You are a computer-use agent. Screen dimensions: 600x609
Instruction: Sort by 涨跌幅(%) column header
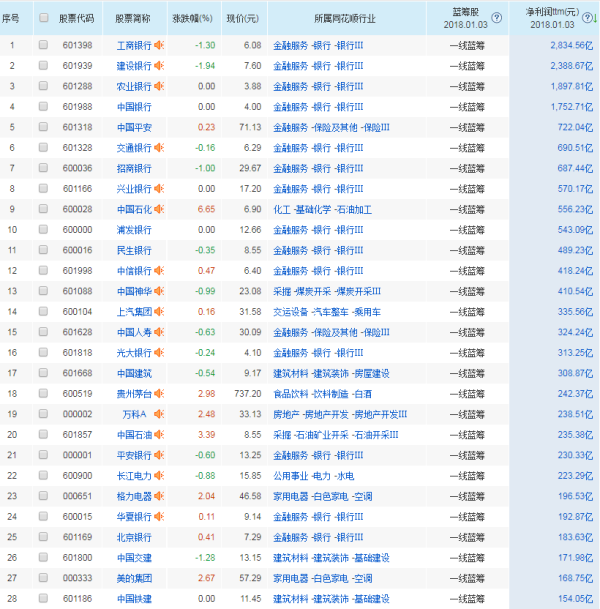pos(193,18)
